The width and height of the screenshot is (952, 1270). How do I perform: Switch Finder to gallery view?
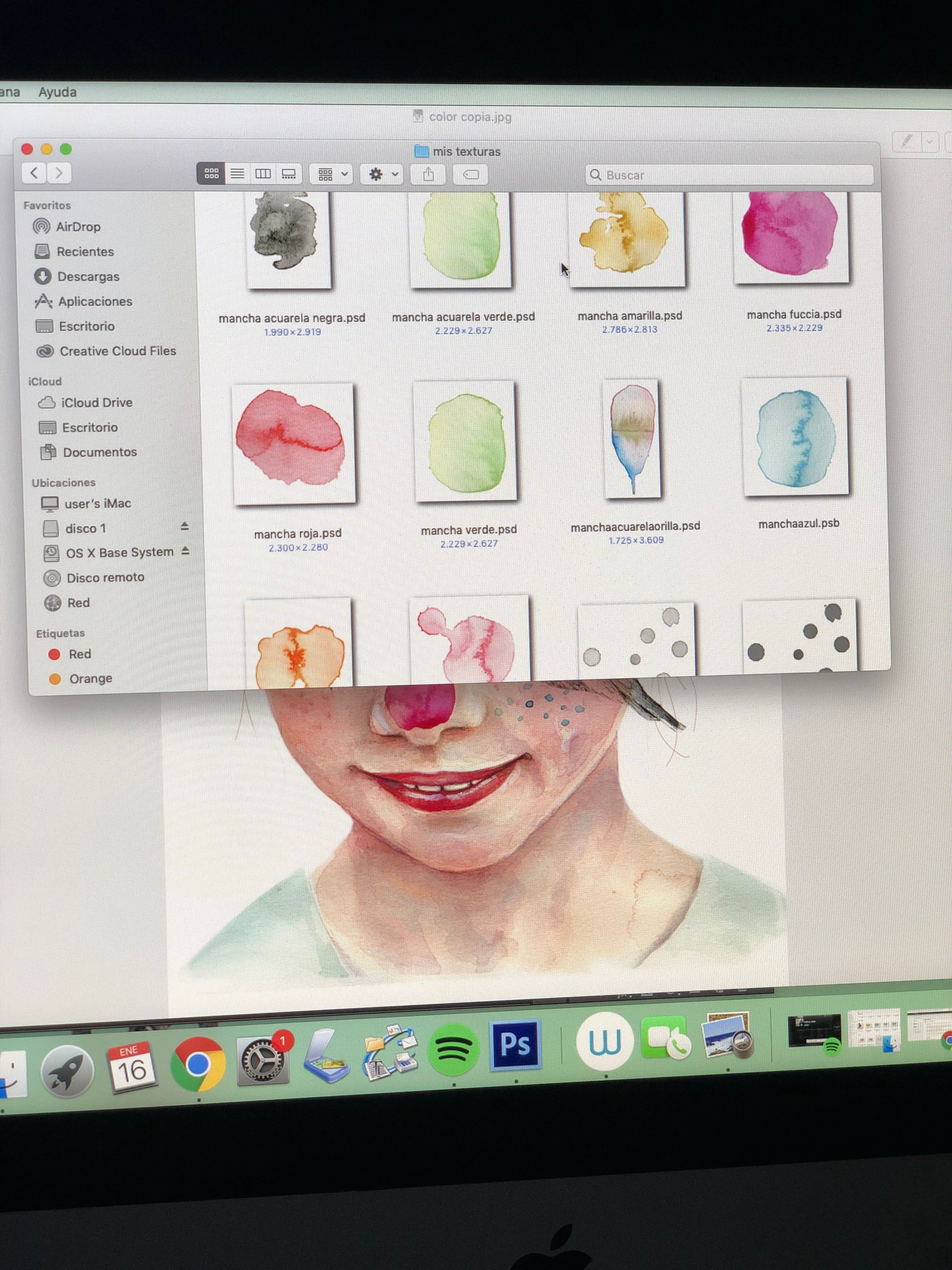click(289, 173)
